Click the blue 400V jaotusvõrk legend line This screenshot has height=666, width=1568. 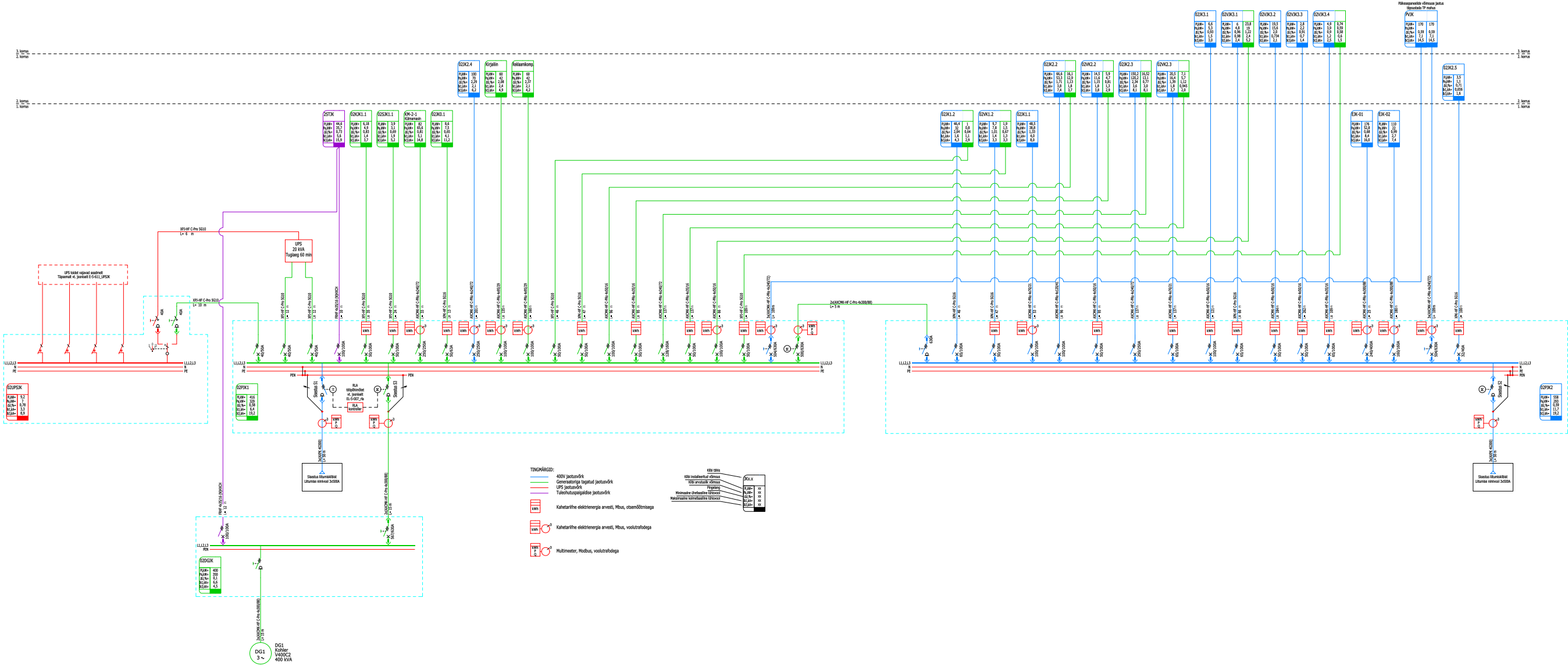click(539, 477)
